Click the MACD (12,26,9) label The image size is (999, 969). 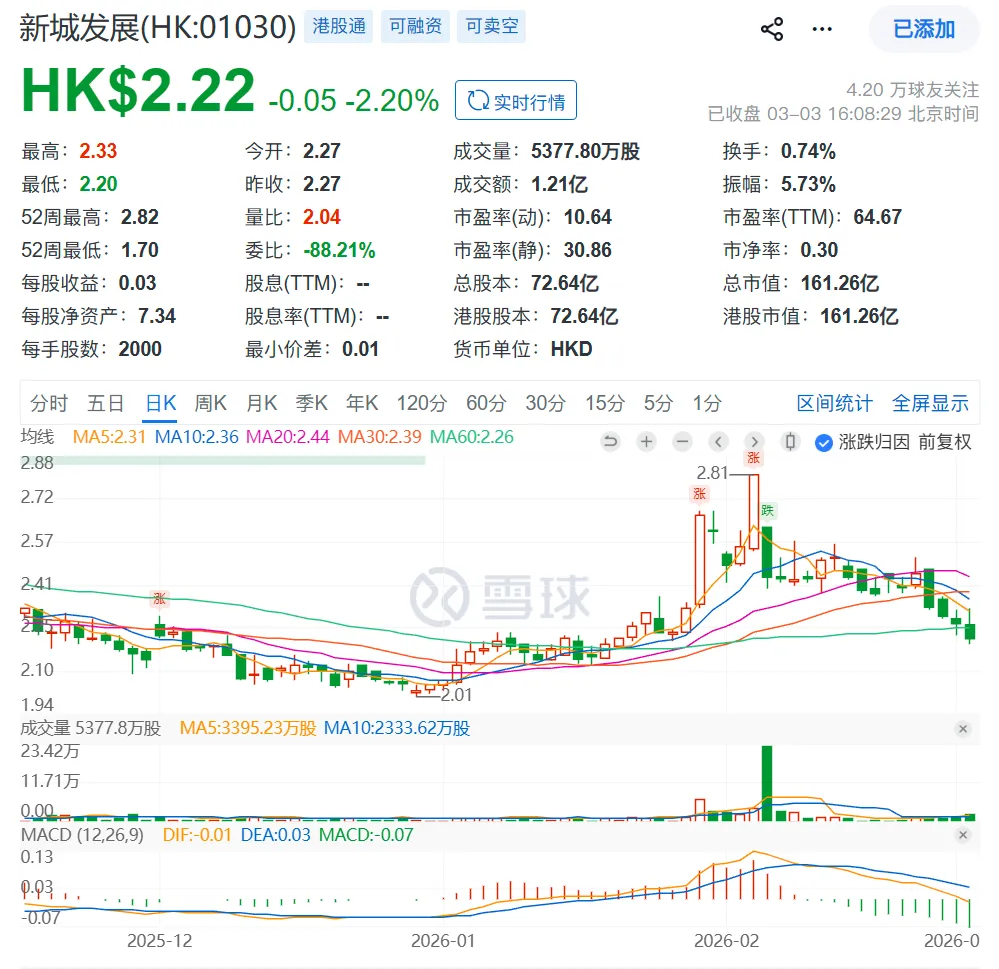(82, 835)
